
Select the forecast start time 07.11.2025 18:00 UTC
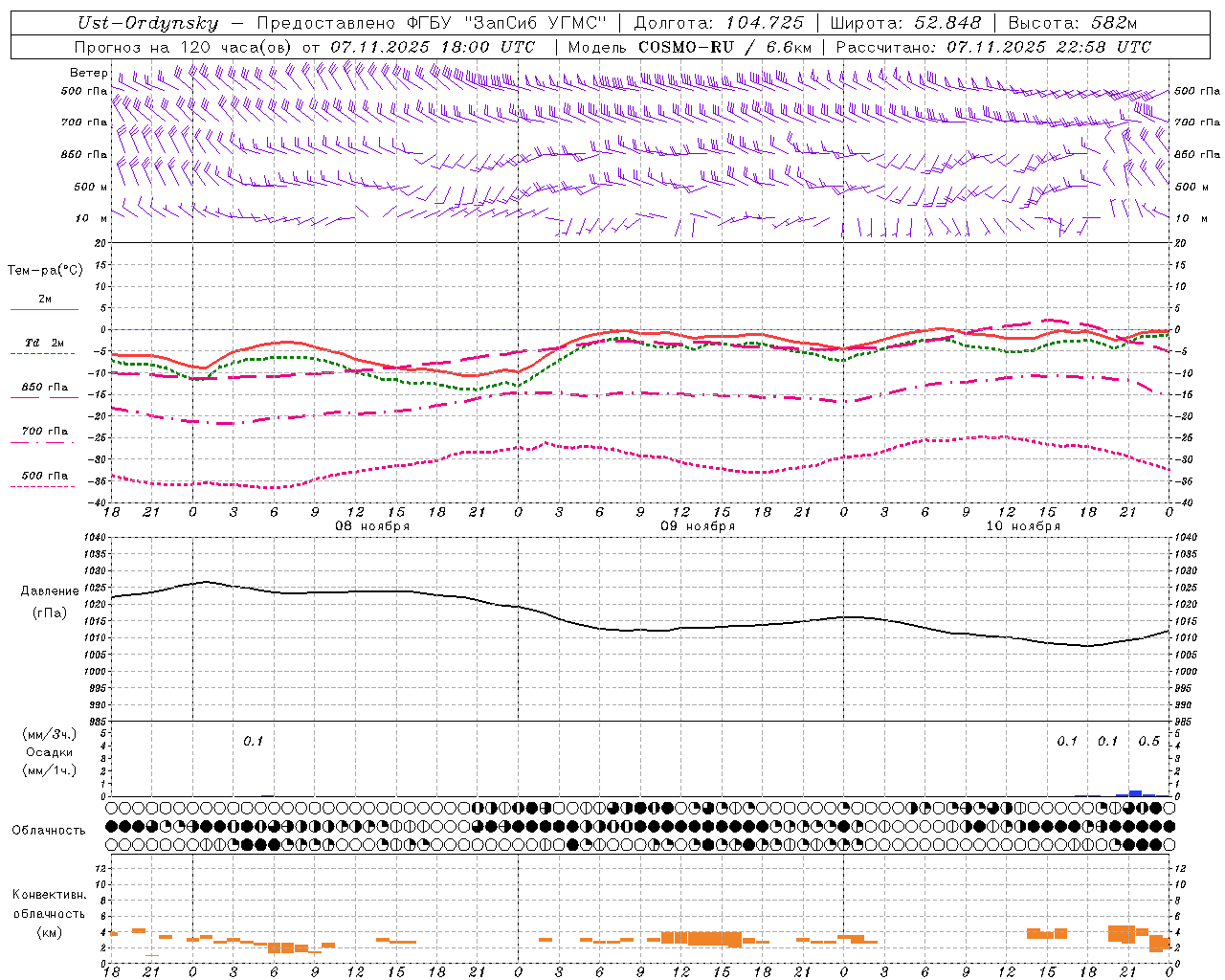click(433, 47)
